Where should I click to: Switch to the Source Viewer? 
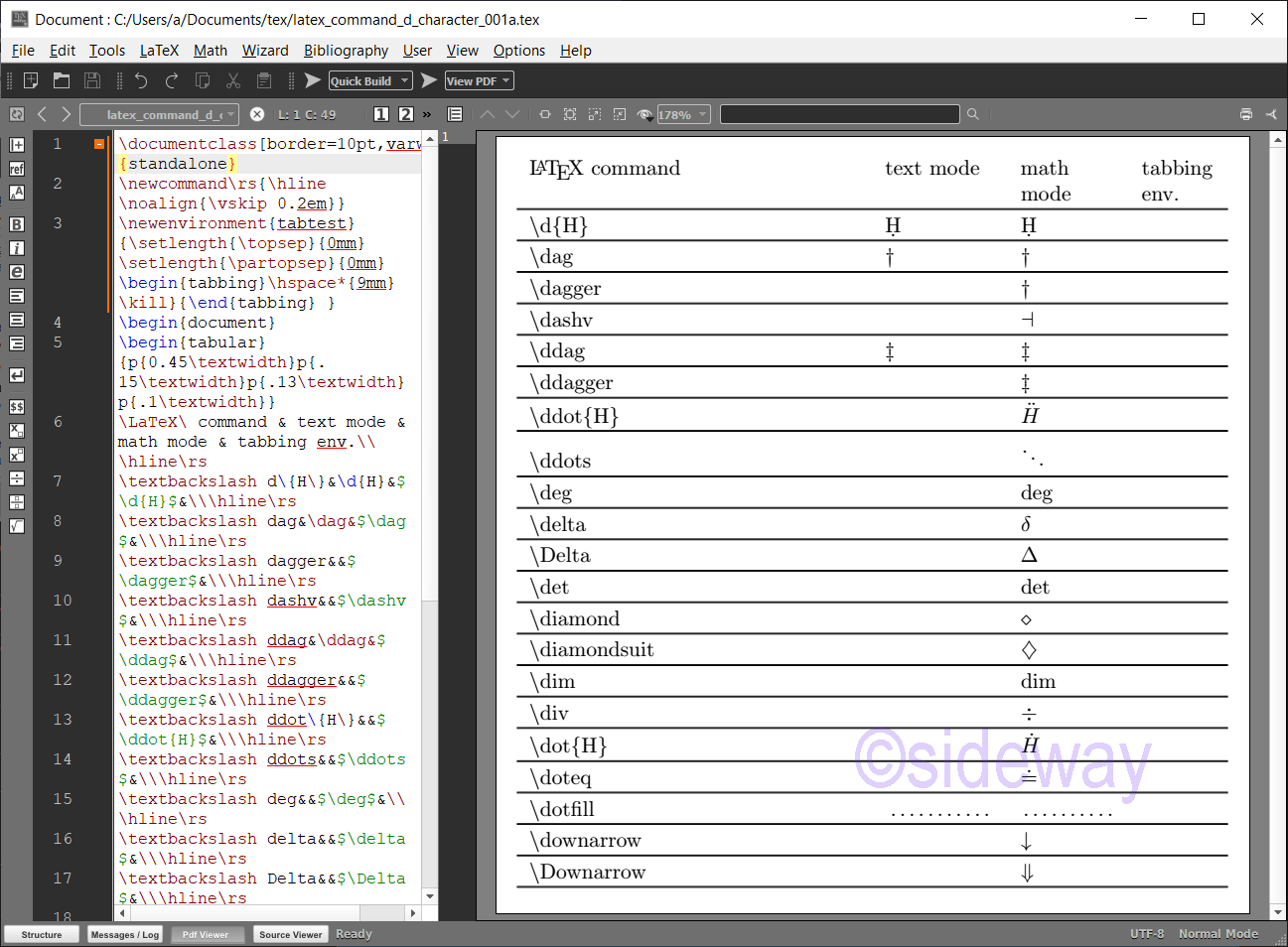tap(290, 933)
